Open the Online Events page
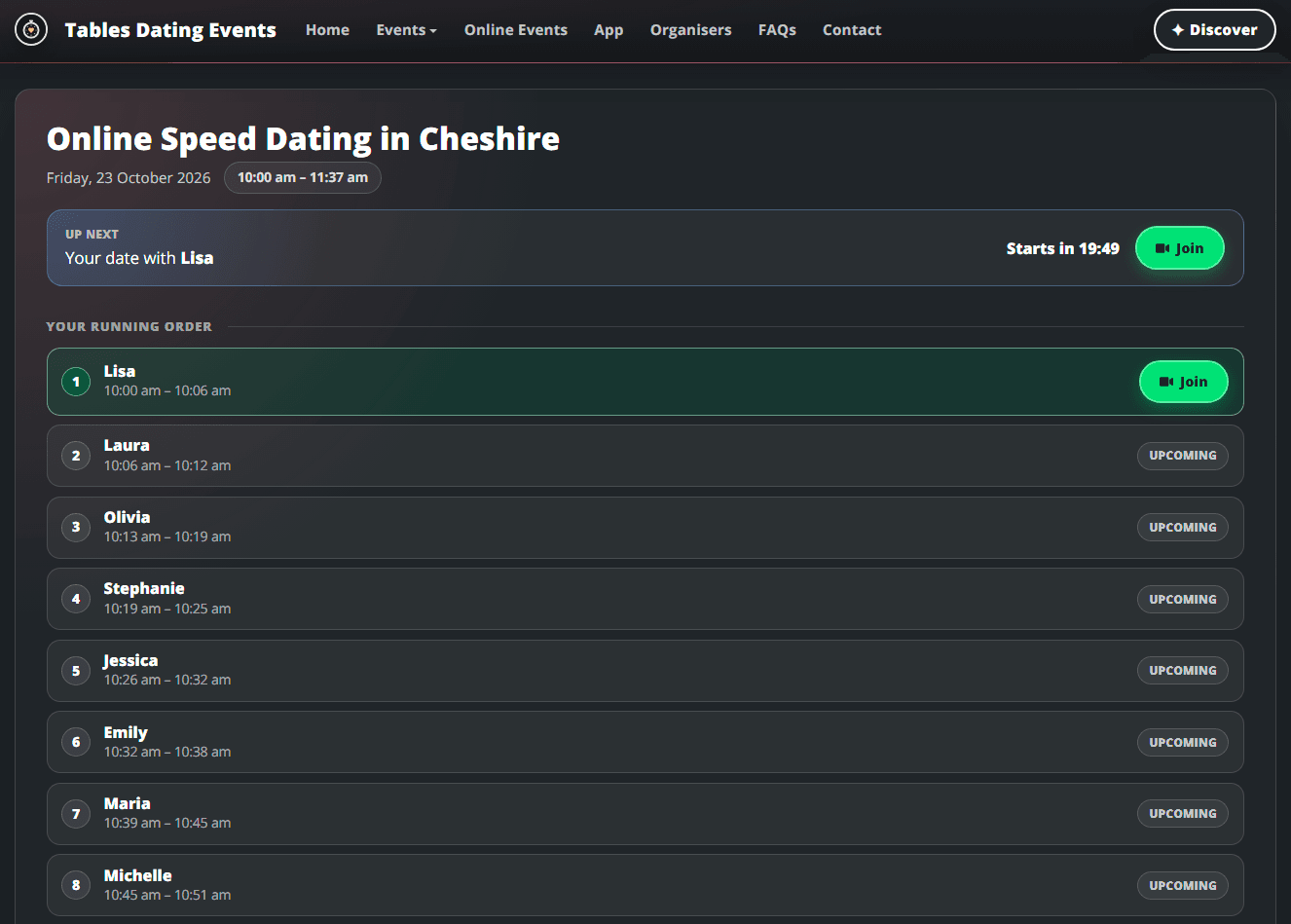 click(x=516, y=30)
